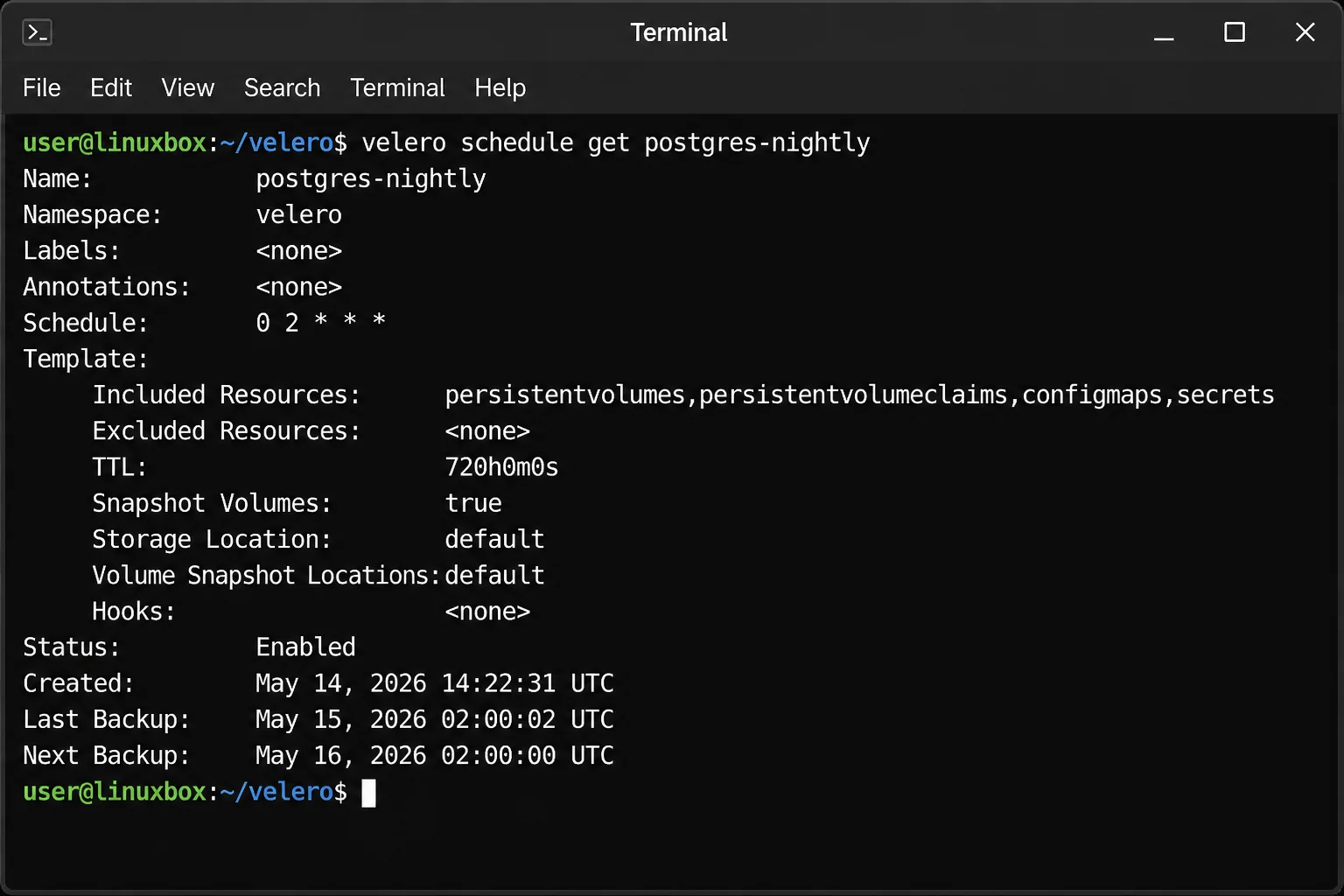
Task: Click the Labels value '<none>'
Action: (x=298, y=251)
